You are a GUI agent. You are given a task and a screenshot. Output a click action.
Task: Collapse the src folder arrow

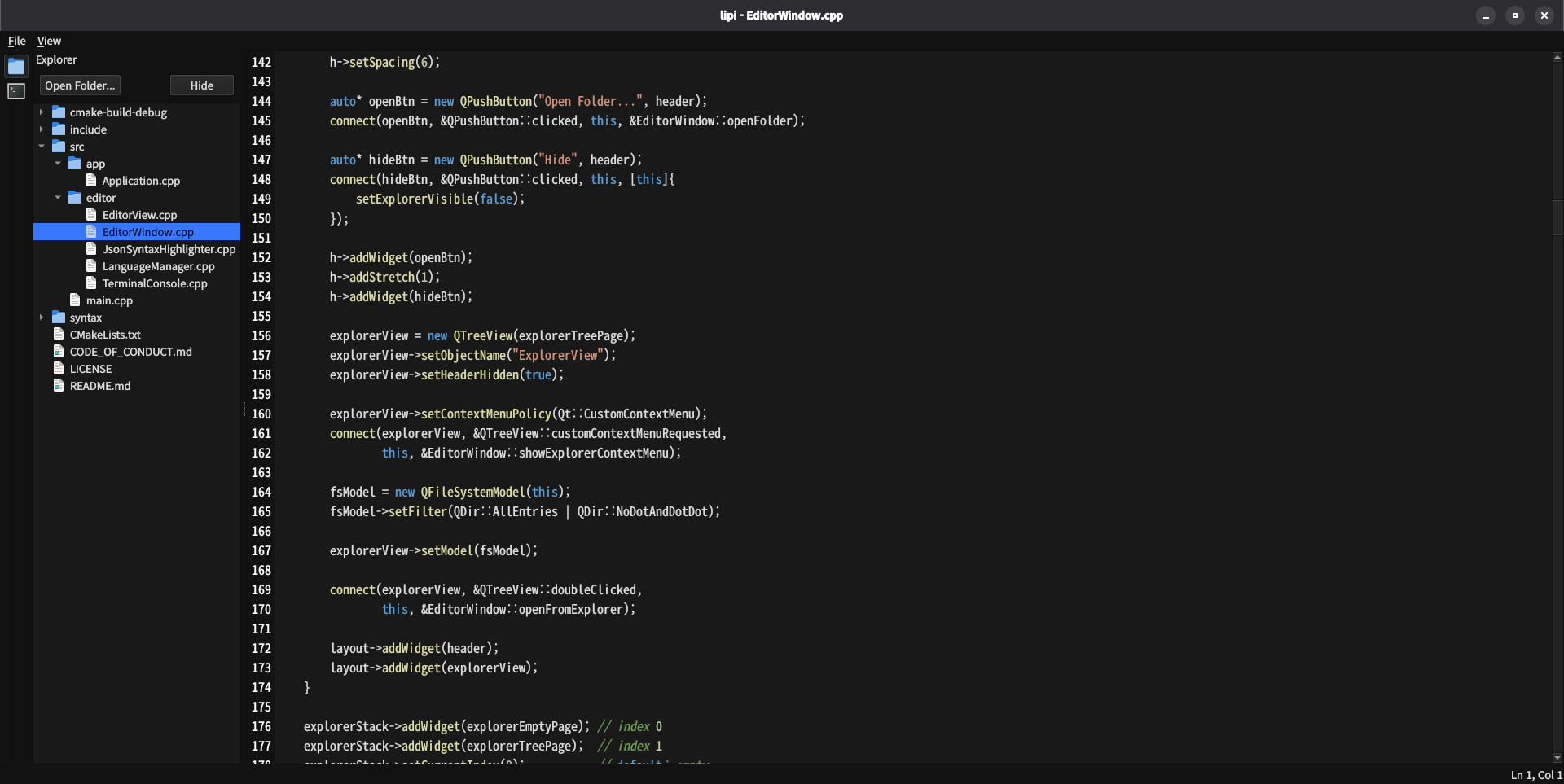coord(42,147)
